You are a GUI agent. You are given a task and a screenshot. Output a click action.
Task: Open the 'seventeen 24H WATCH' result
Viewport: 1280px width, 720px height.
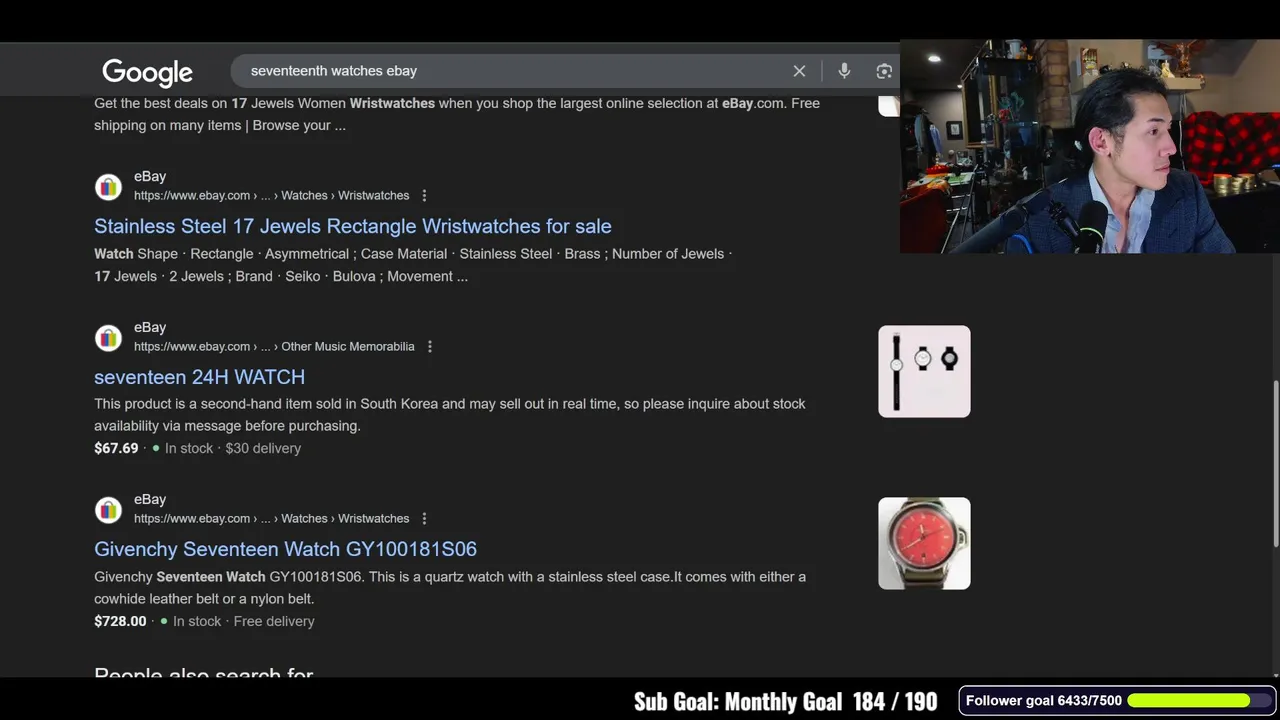pyautogui.click(x=199, y=377)
